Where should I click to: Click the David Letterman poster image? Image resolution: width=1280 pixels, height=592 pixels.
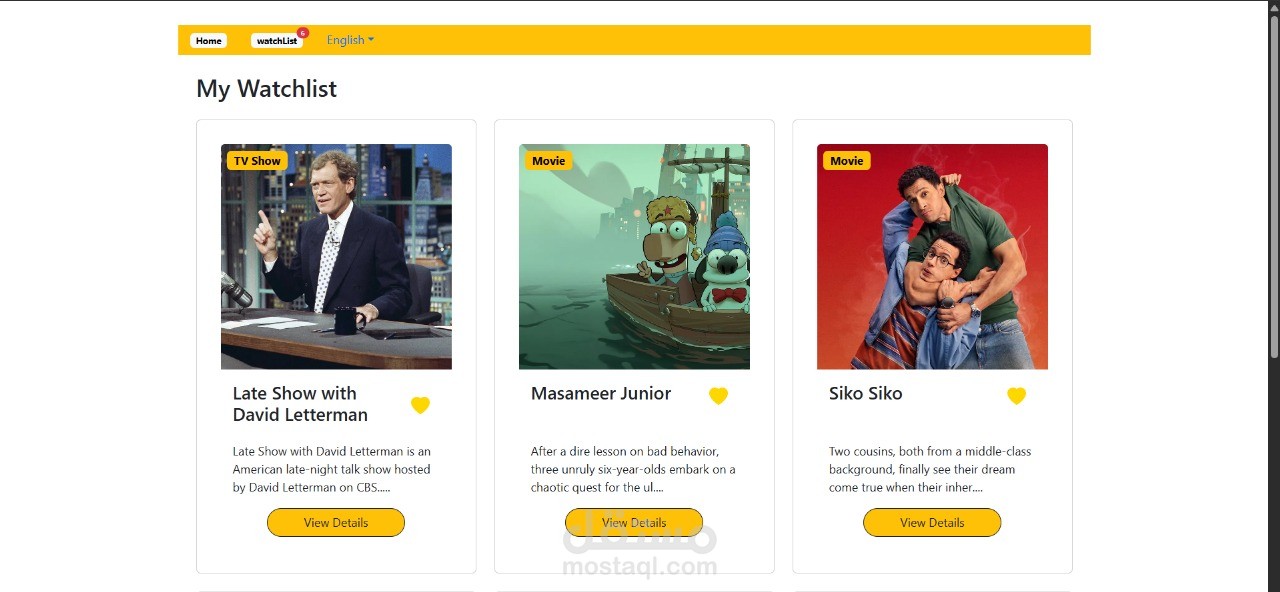point(336,257)
